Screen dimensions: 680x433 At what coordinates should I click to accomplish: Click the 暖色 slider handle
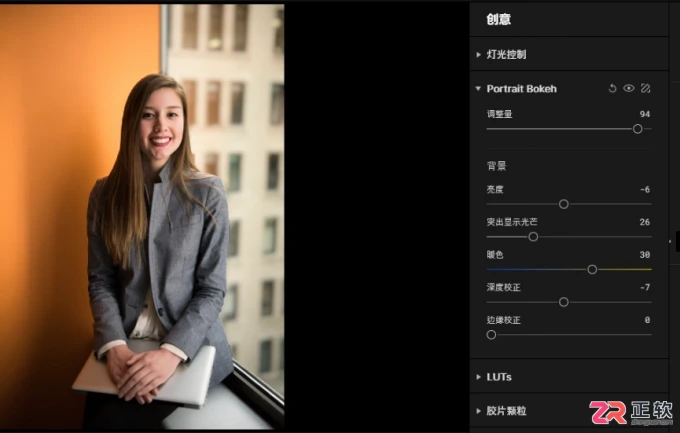coord(592,269)
